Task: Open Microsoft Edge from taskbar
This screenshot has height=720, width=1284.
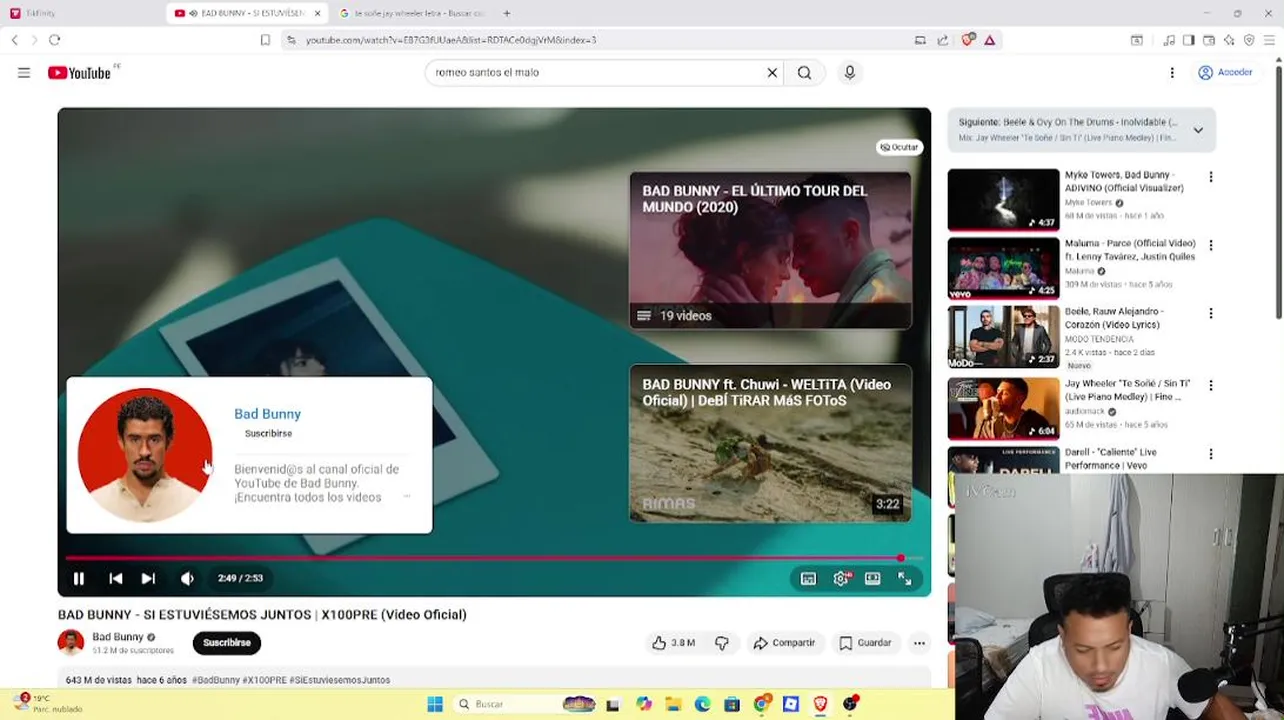Action: click(x=702, y=704)
